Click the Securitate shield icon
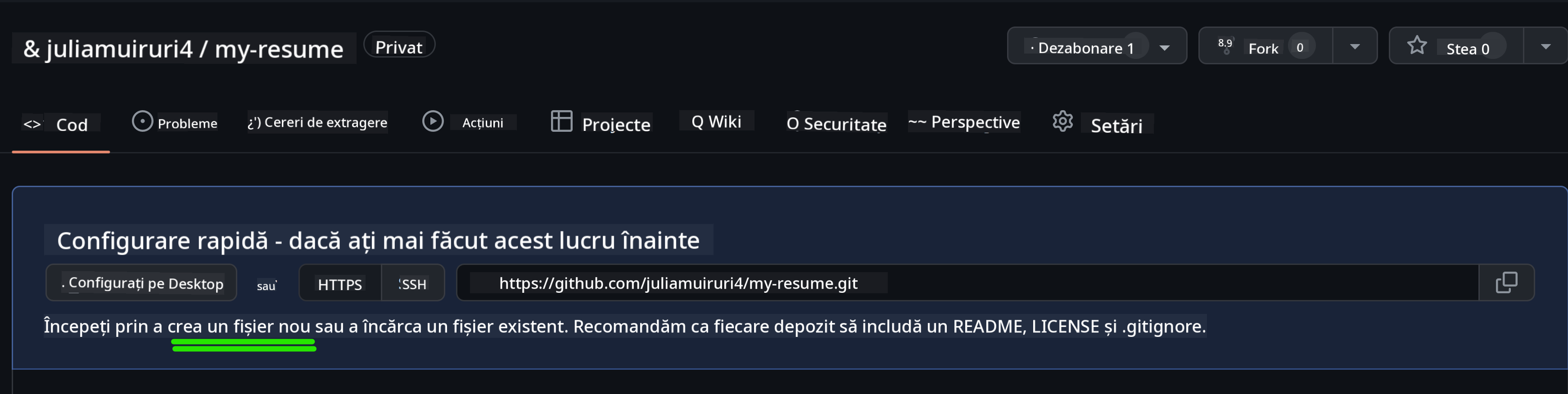The image size is (1568, 394). [792, 123]
